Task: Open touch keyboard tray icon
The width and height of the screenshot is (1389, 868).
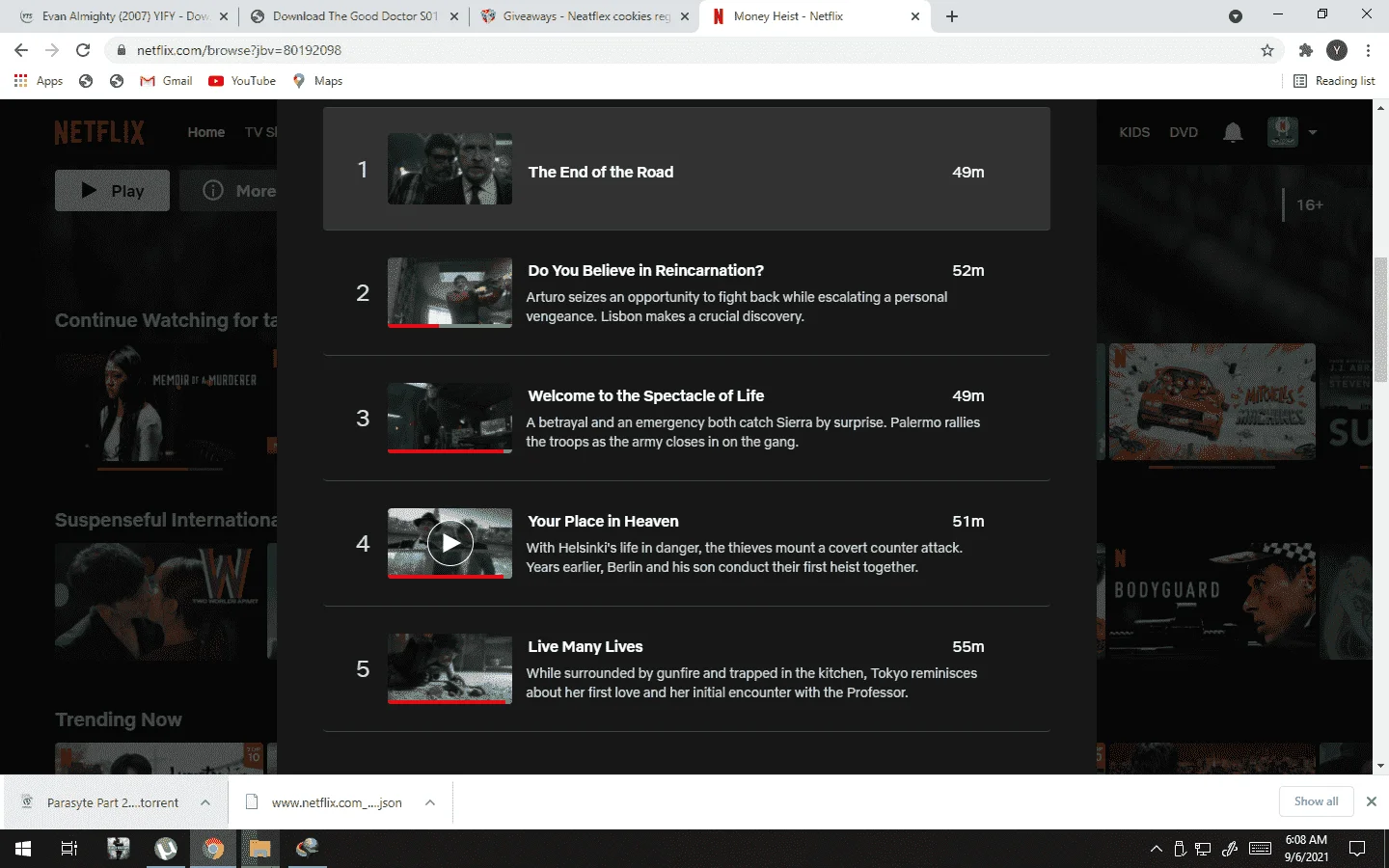Action: pyautogui.click(x=1260, y=849)
